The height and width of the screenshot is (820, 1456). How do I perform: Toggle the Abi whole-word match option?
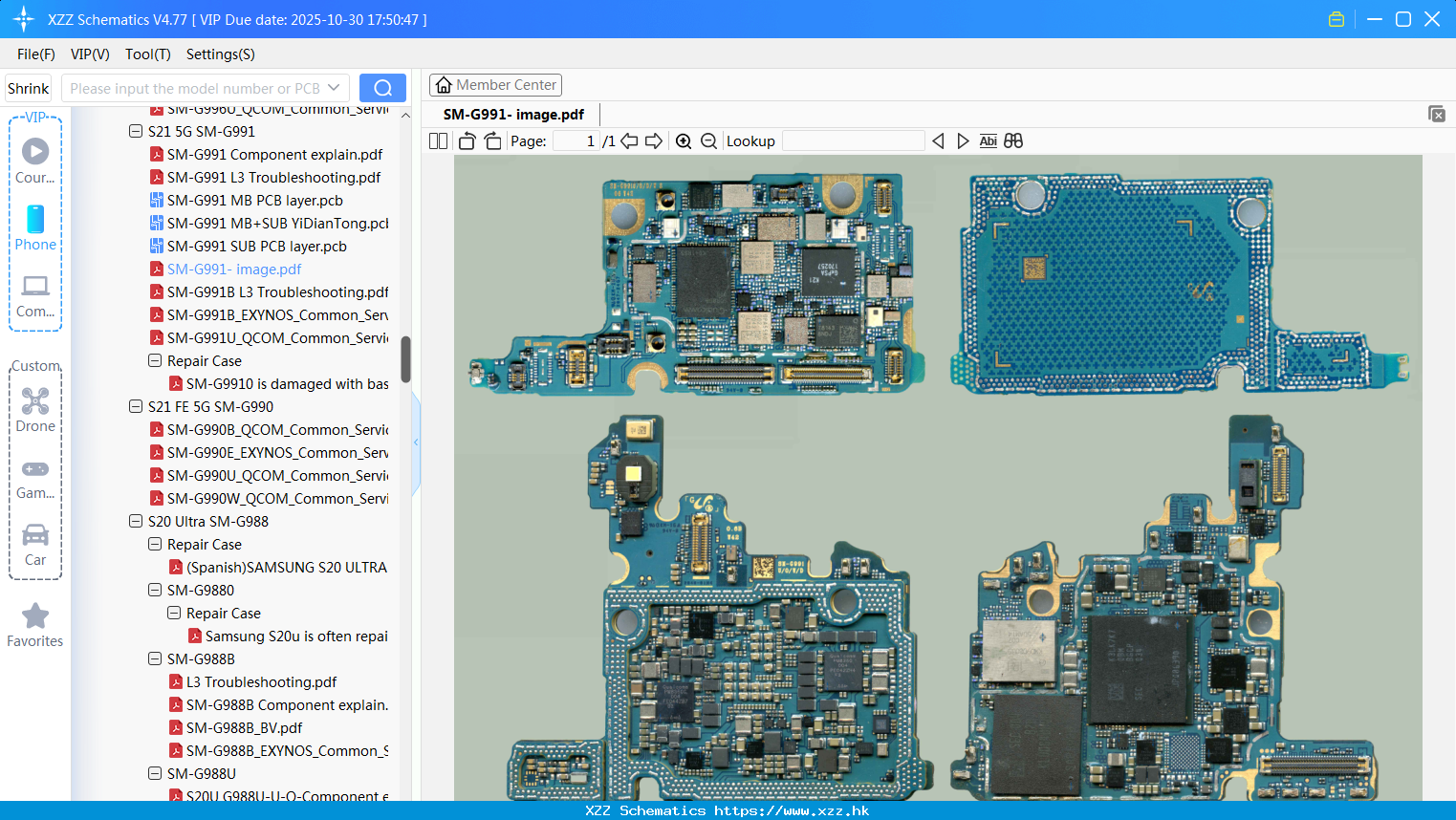989,141
